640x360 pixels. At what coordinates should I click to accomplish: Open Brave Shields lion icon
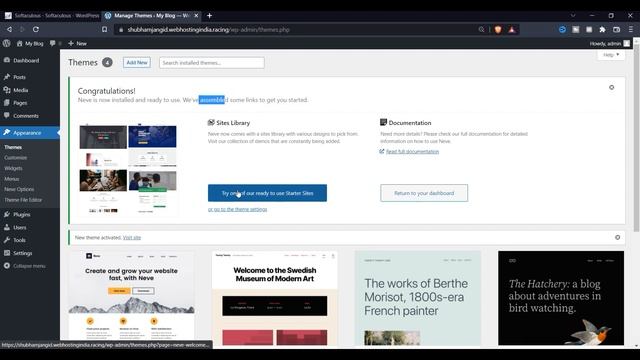498,29
